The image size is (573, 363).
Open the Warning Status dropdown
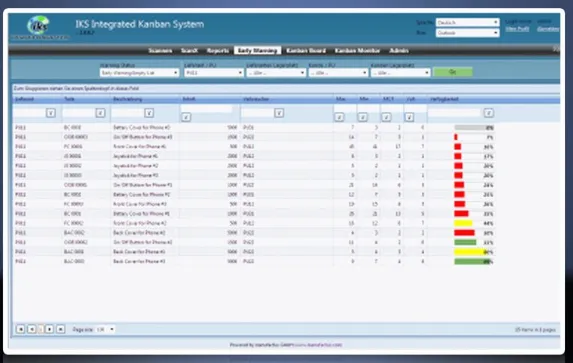coord(139,73)
